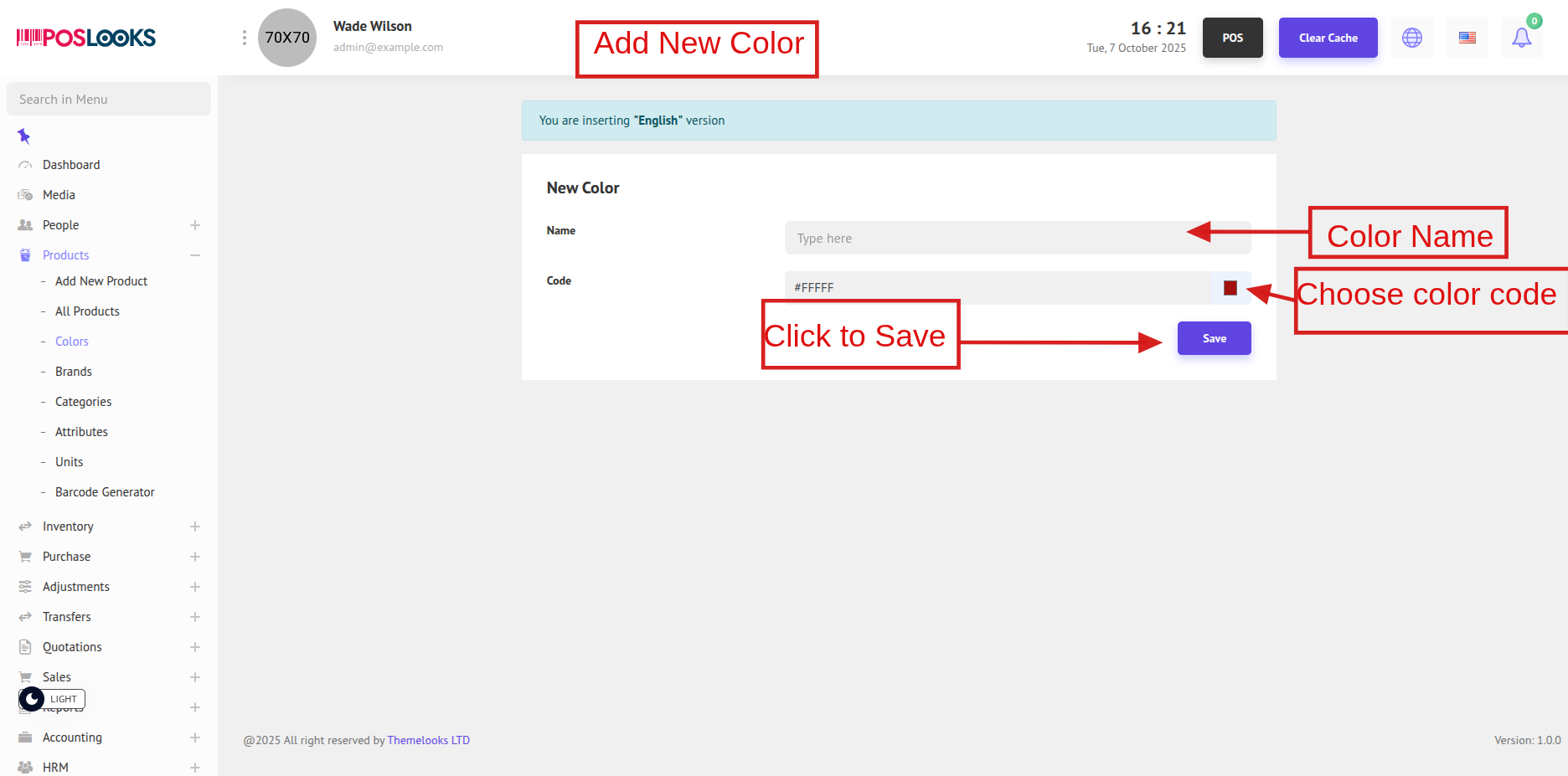Toggle the LIGHT theme mode switch
The width and height of the screenshot is (1568, 776).
coord(52,699)
